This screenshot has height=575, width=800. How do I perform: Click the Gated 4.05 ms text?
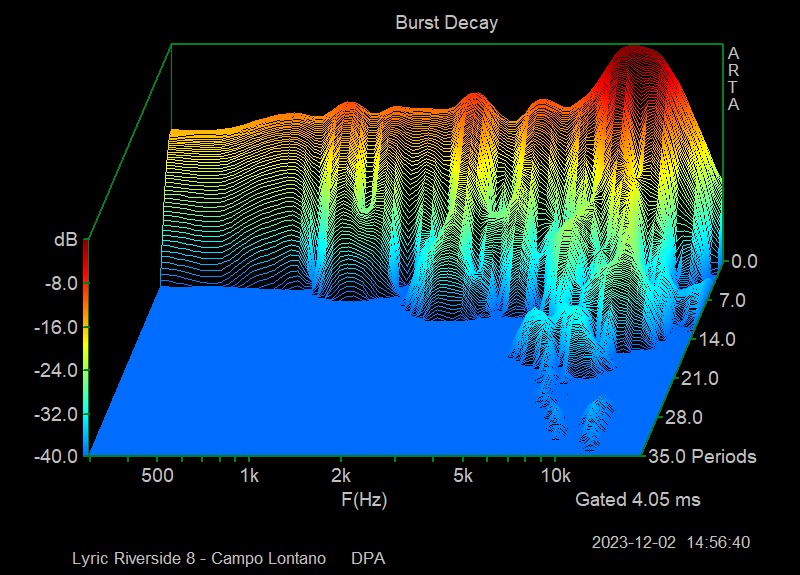click(638, 499)
